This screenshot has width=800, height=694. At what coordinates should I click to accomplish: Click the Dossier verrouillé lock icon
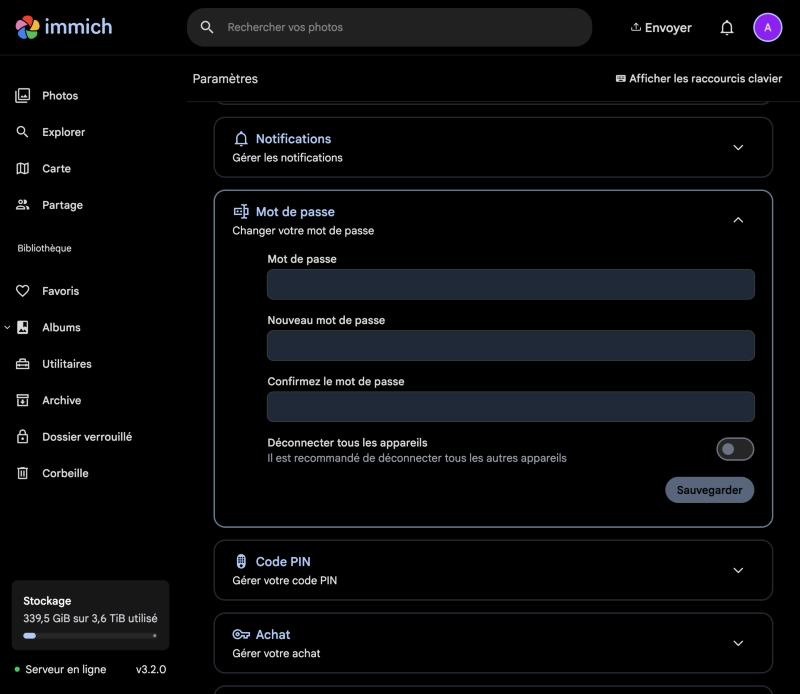click(22, 436)
